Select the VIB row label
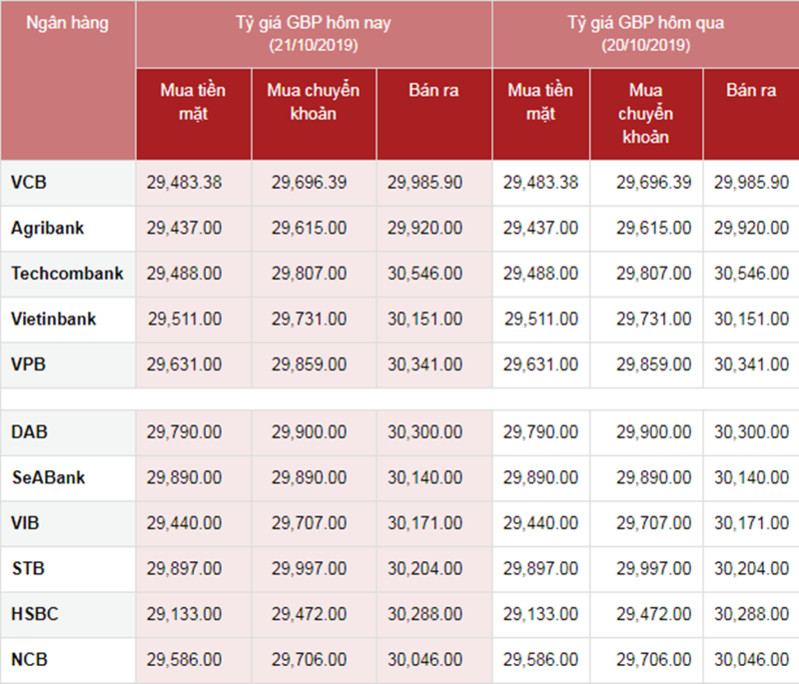This screenshot has height=684, width=799. (x=25, y=522)
